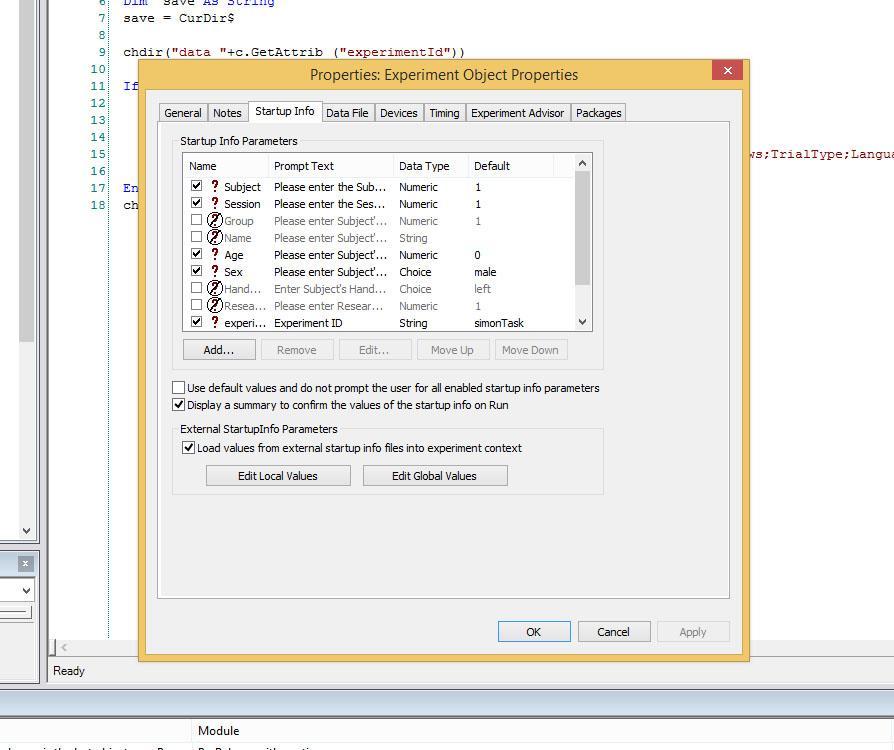The image size is (894, 750).
Task: Click the Apply button
Action: (x=693, y=632)
